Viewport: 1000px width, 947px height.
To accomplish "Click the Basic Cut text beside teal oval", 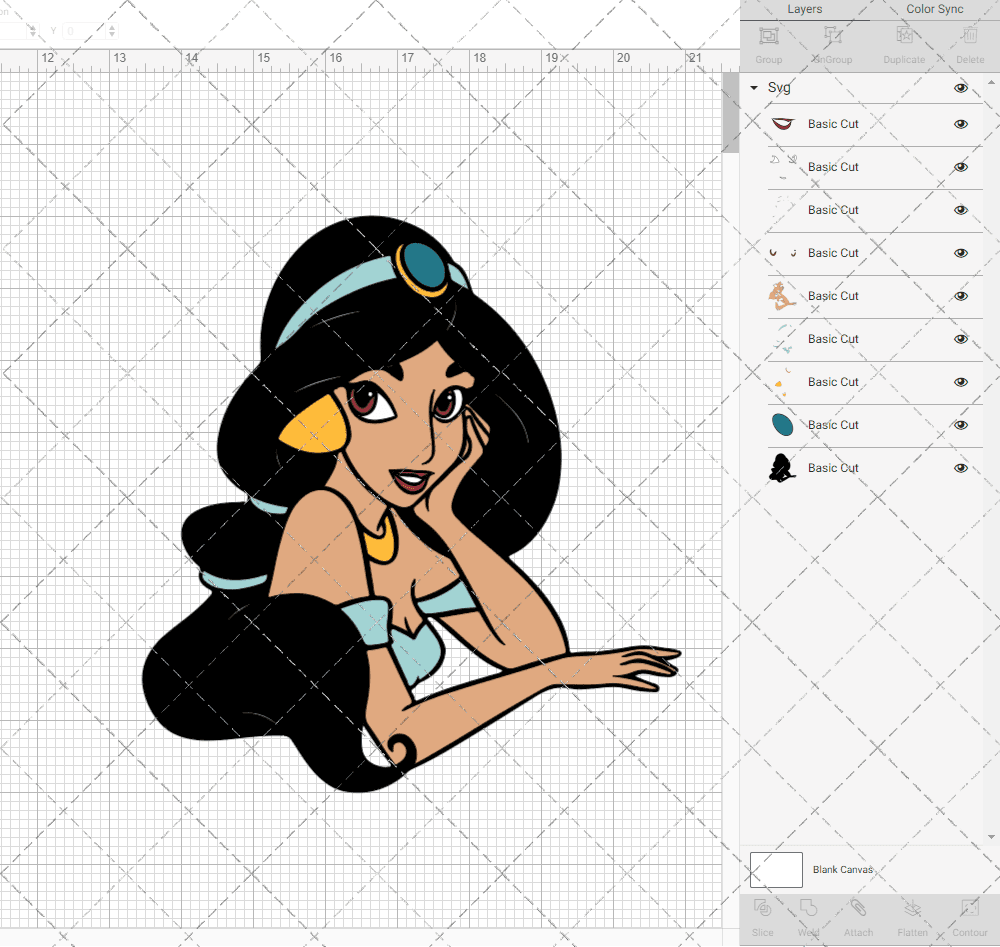I will coord(833,425).
